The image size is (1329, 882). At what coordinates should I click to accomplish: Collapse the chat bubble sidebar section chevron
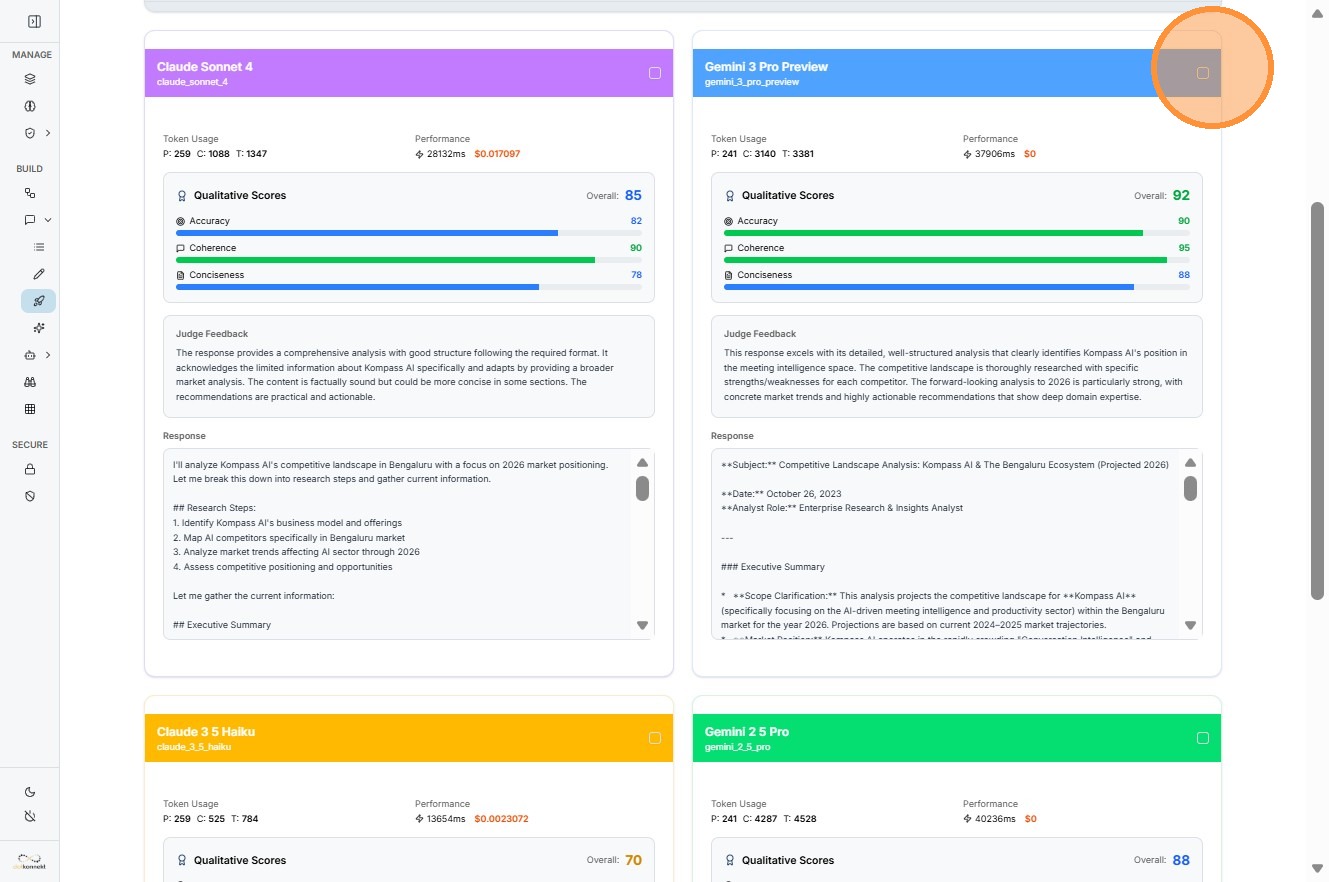click(x=48, y=220)
